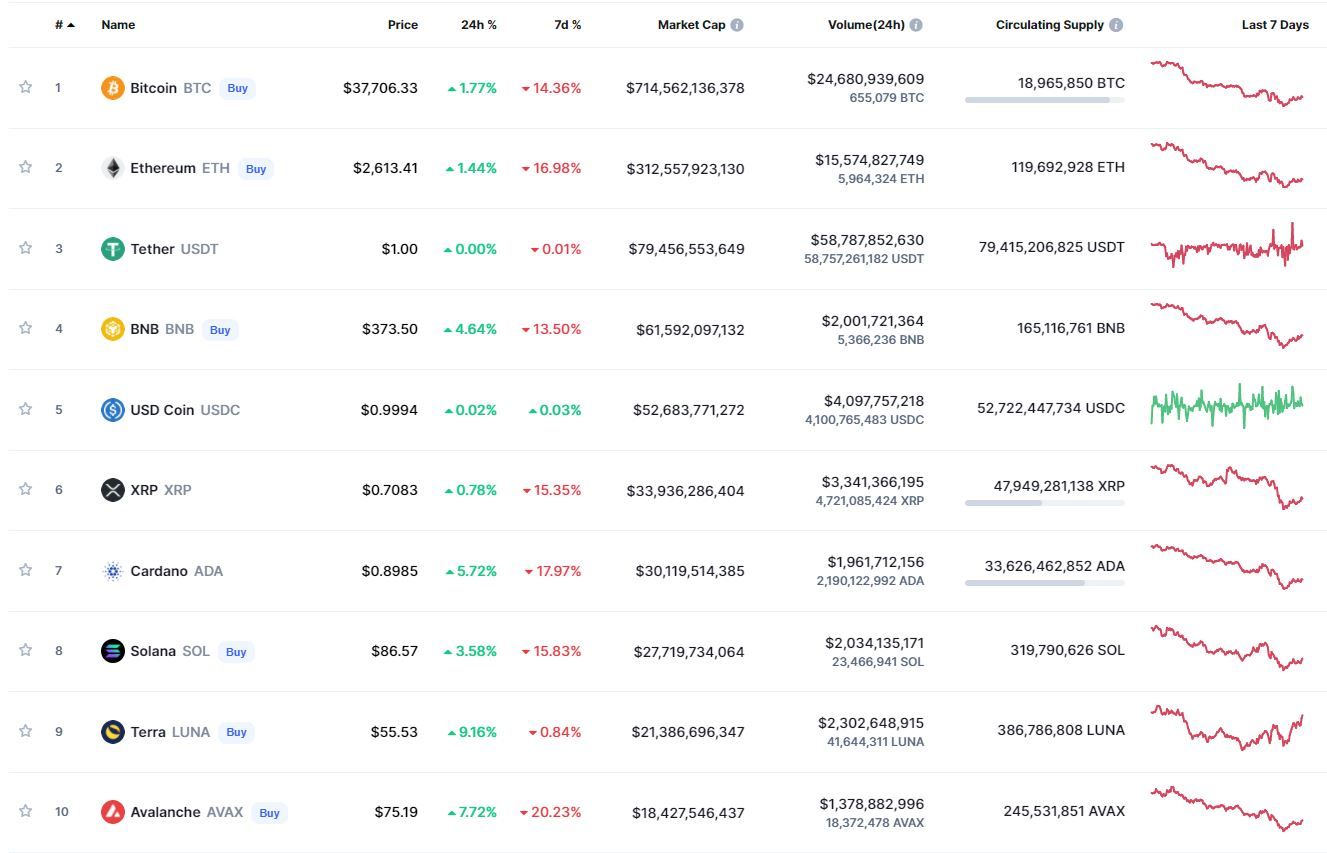Click the Ethereum diamond logo icon
This screenshot has height=853, width=1327.
point(113,168)
